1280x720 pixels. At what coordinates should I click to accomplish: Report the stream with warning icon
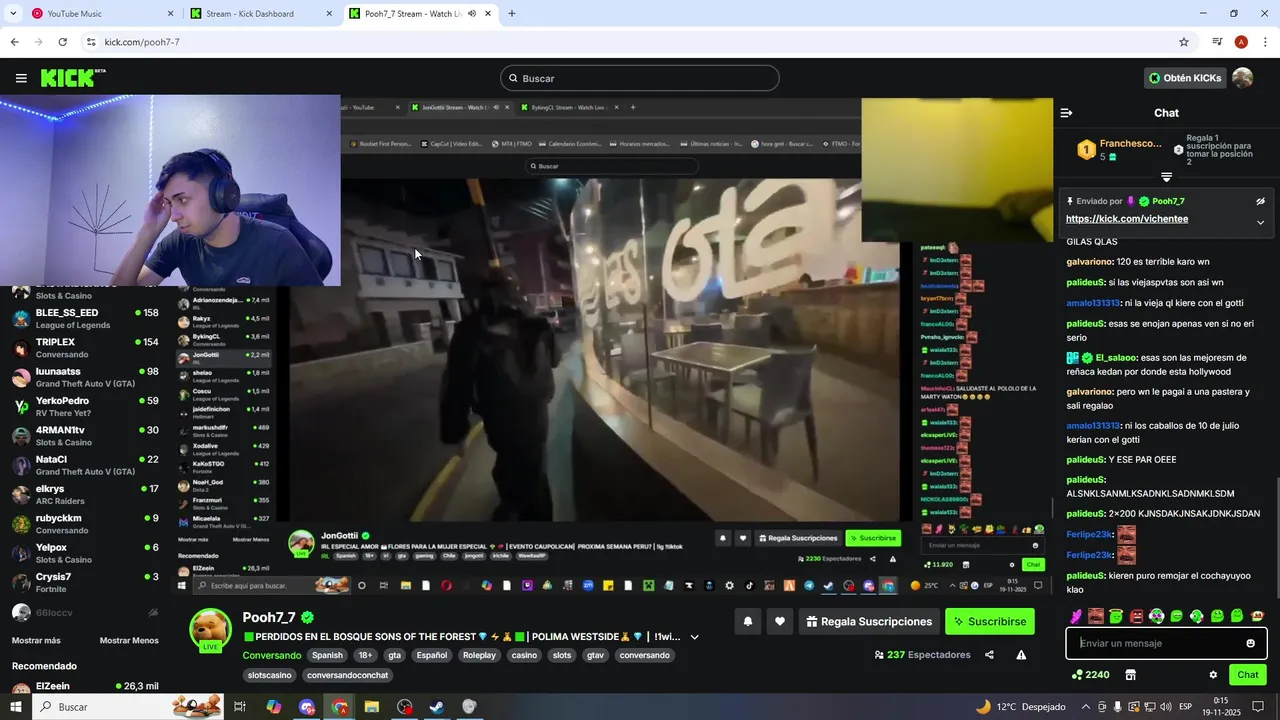[x=1021, y=655]
